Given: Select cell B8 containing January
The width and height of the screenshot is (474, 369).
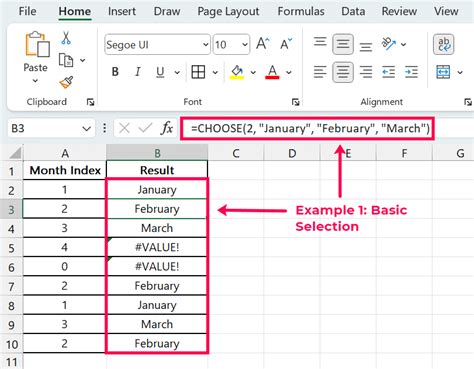Looking at the screenshot, I should coord(157,305).
